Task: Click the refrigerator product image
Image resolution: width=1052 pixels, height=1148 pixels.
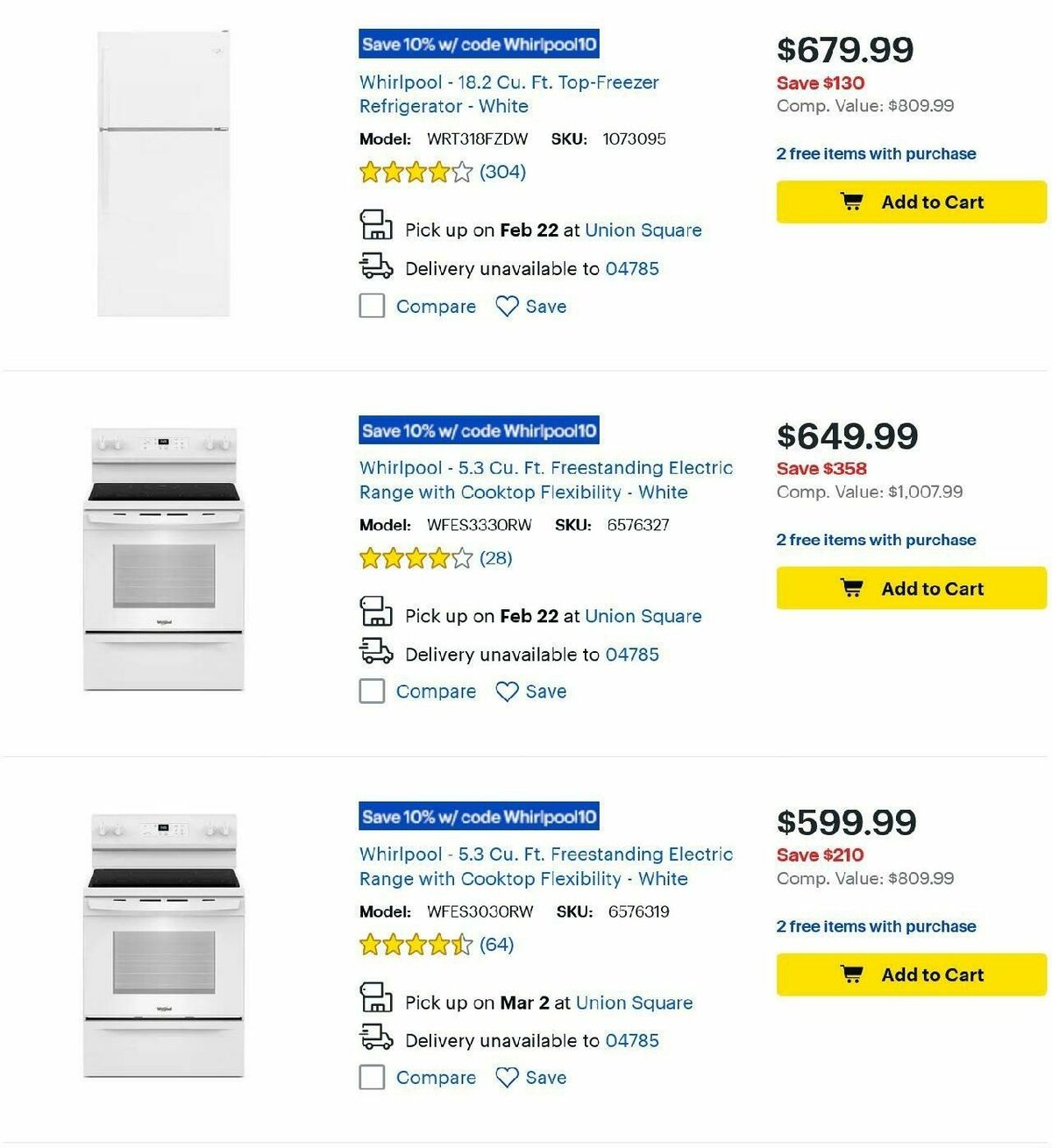Action: point(160,173)
